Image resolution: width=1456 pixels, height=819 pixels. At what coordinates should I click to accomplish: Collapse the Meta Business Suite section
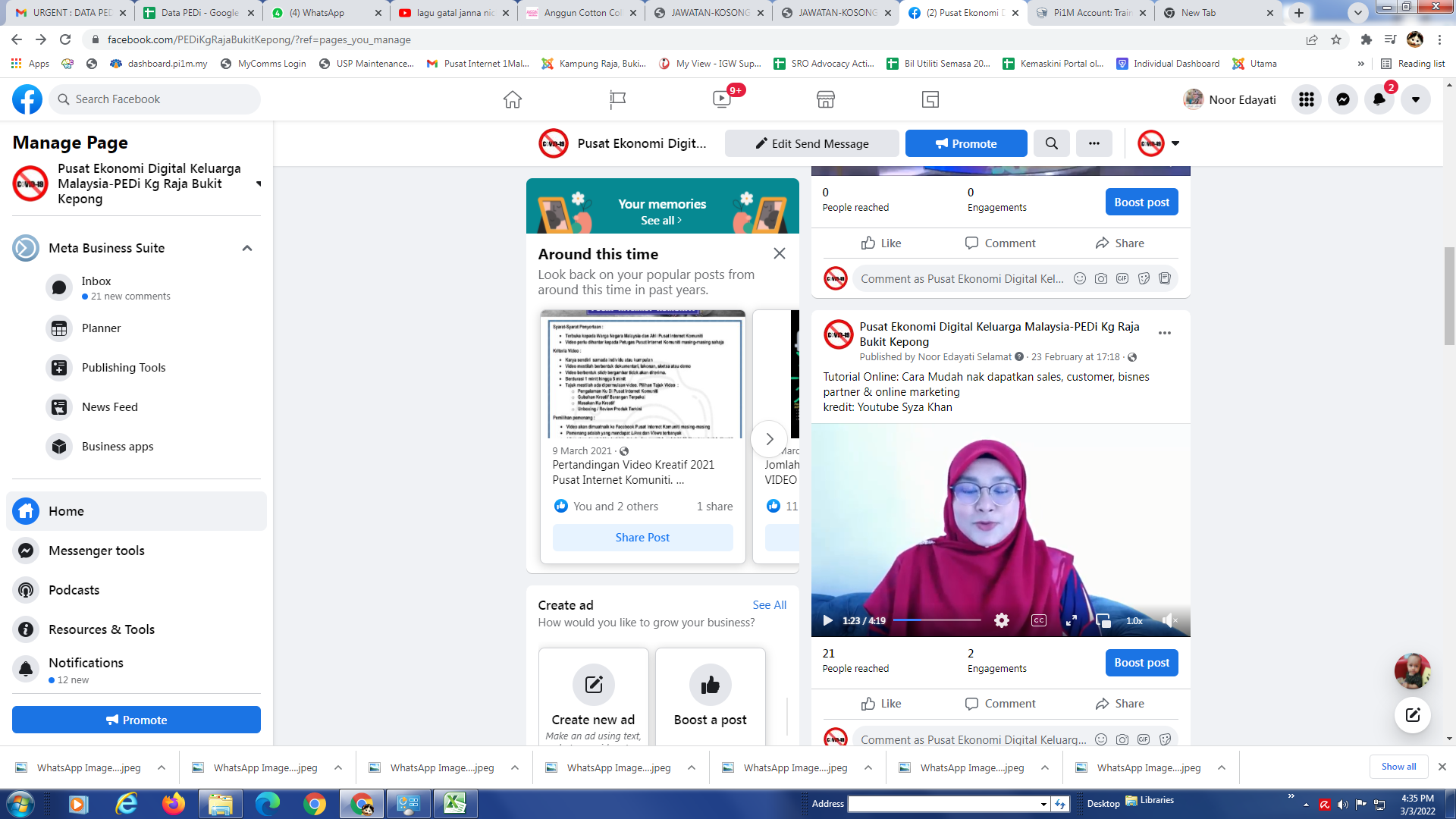pyautogui.click(x=247, y=248)
